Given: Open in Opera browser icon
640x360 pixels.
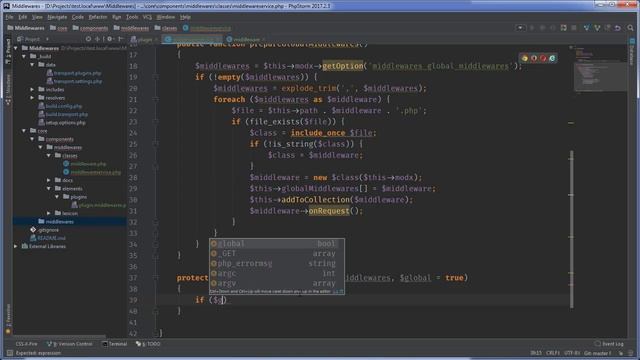Looking at the screenshot, I should (x=543, y=58).
